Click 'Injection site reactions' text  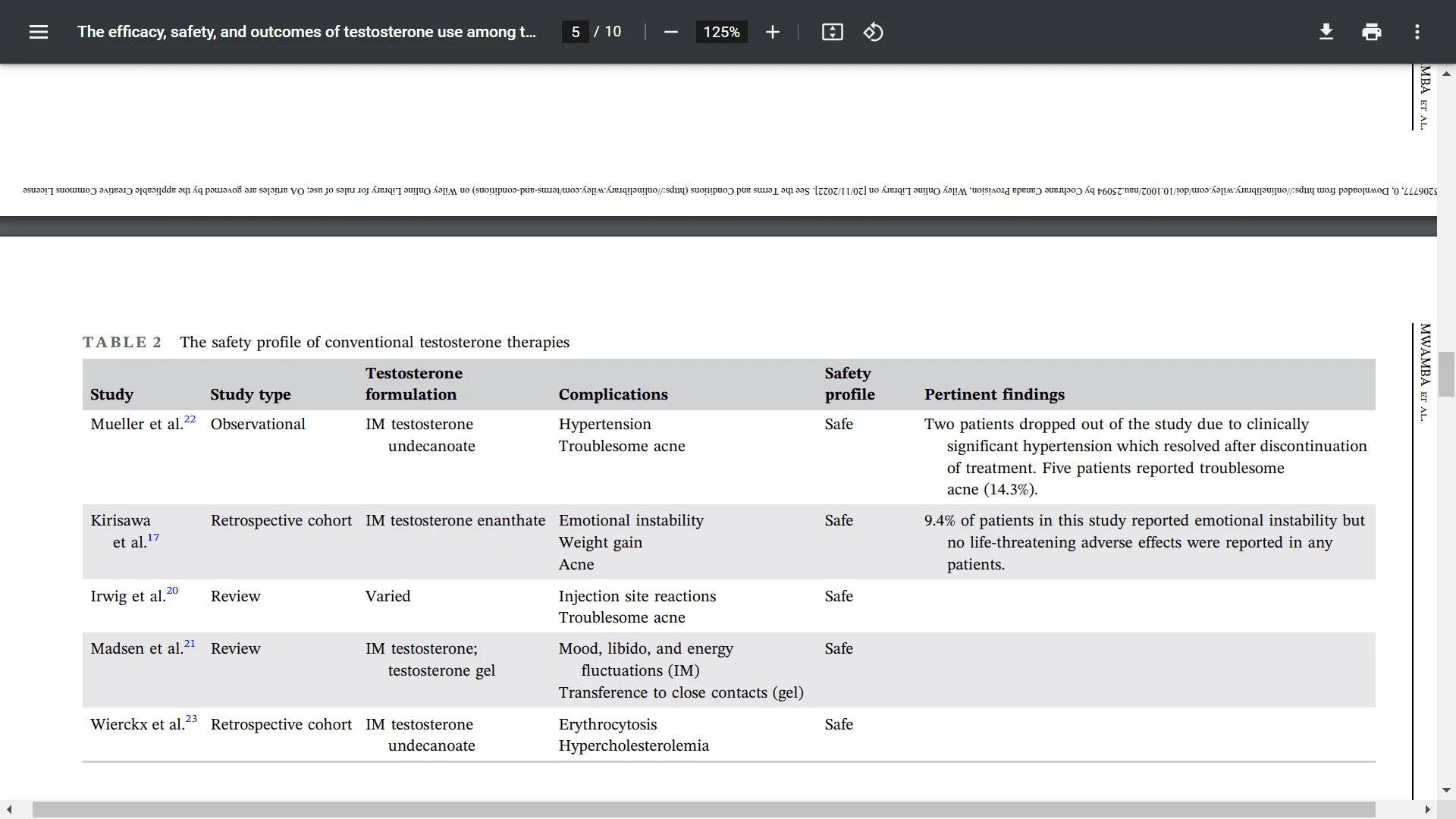tap(637, 596)
